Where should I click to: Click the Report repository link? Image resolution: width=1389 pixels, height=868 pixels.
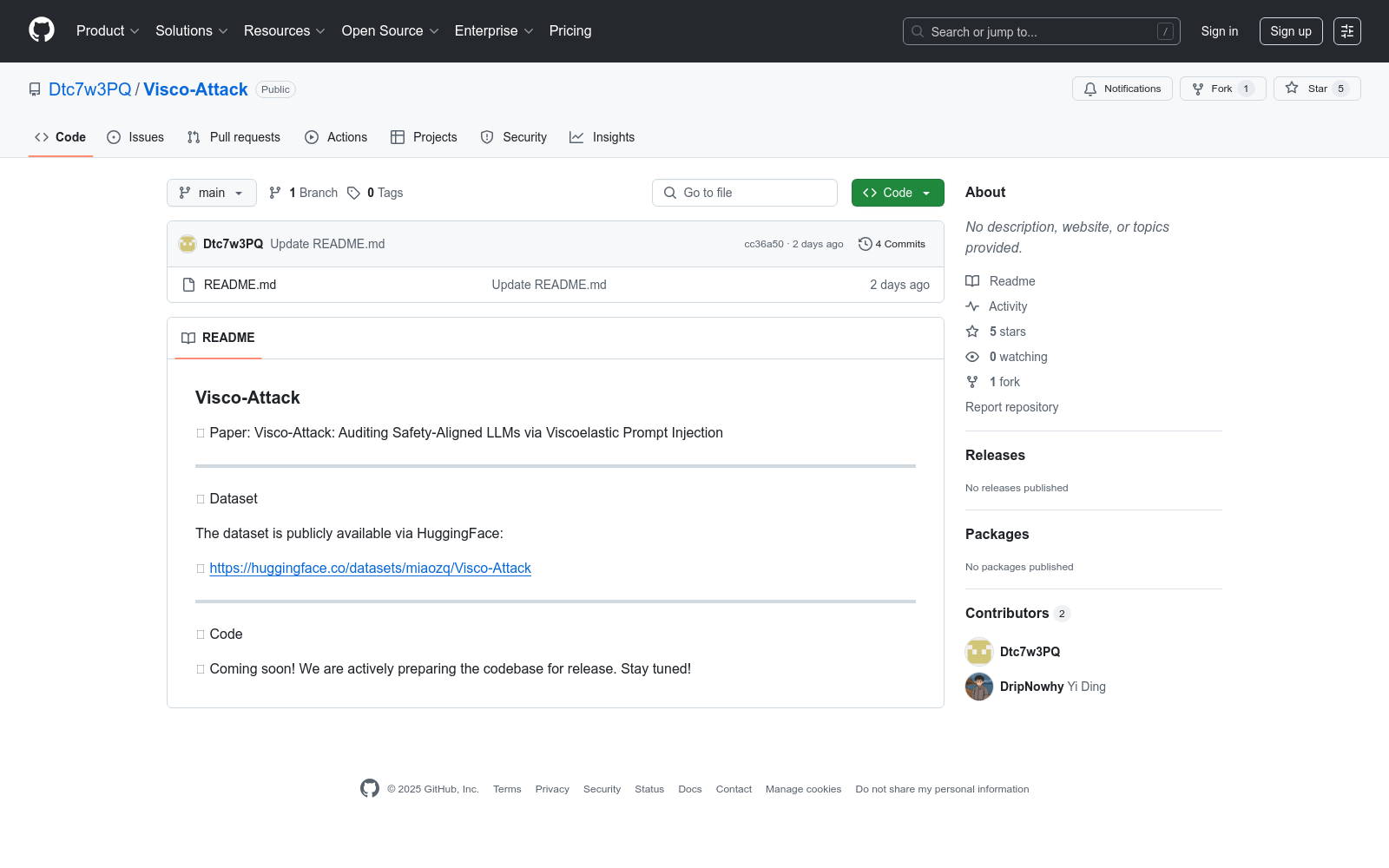[1011, 407]
